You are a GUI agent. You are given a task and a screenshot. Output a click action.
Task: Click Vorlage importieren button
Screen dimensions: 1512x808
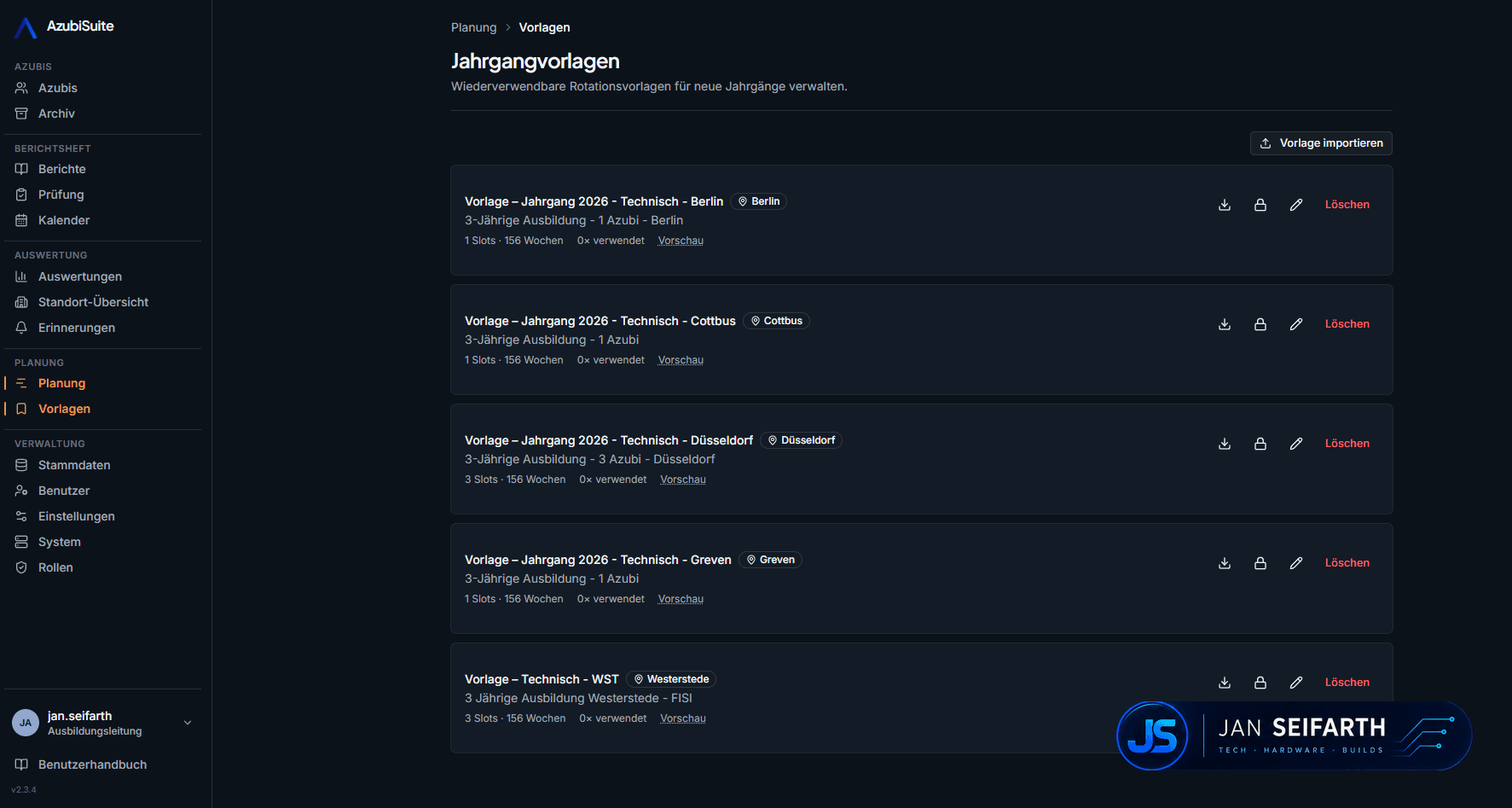tap(1321, 143)
